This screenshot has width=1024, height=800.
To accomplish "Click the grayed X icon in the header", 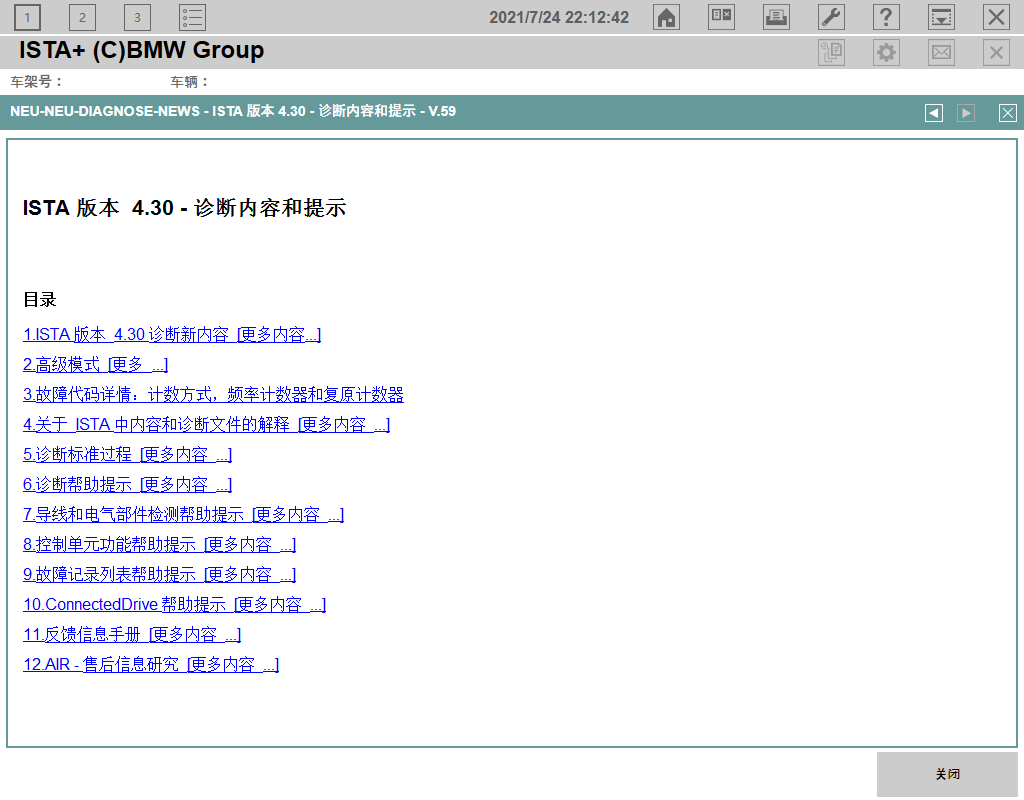I will pos(996,52).
